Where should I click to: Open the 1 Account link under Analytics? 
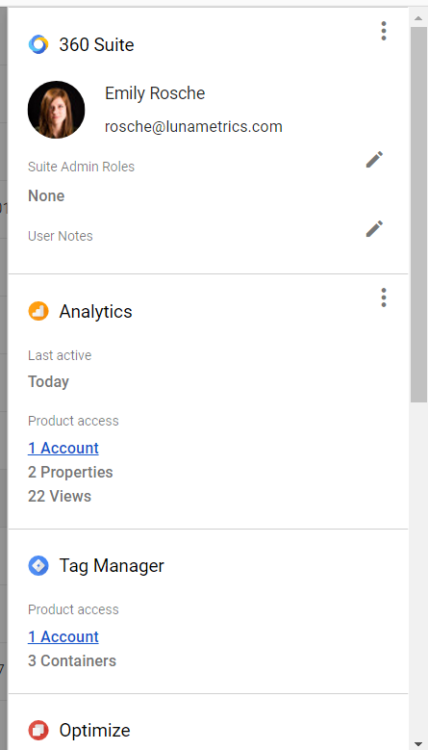click(x=63, y=448)
